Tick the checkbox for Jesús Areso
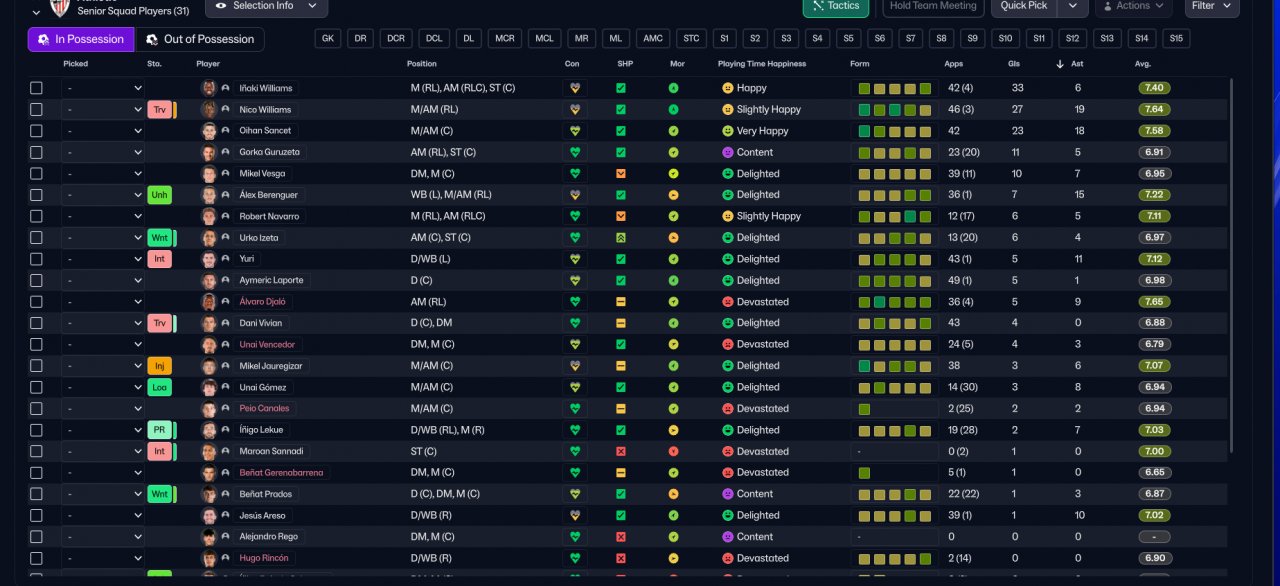 pos(36,515)
